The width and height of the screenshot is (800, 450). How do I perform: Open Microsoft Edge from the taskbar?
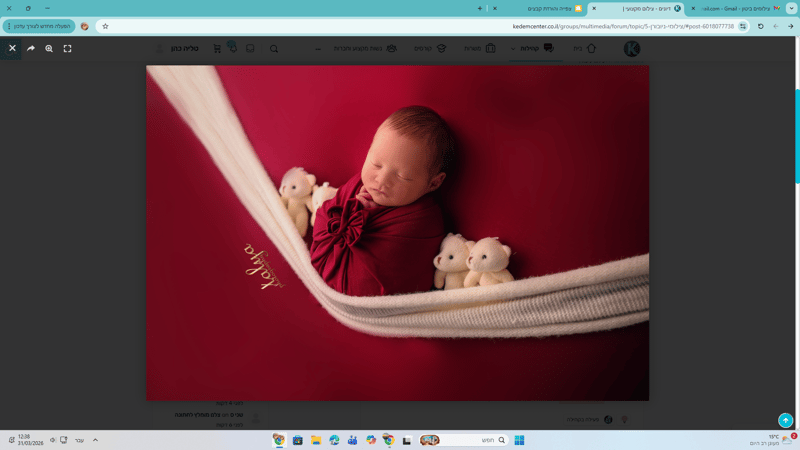pyautogui.click(x=334, y=440)
